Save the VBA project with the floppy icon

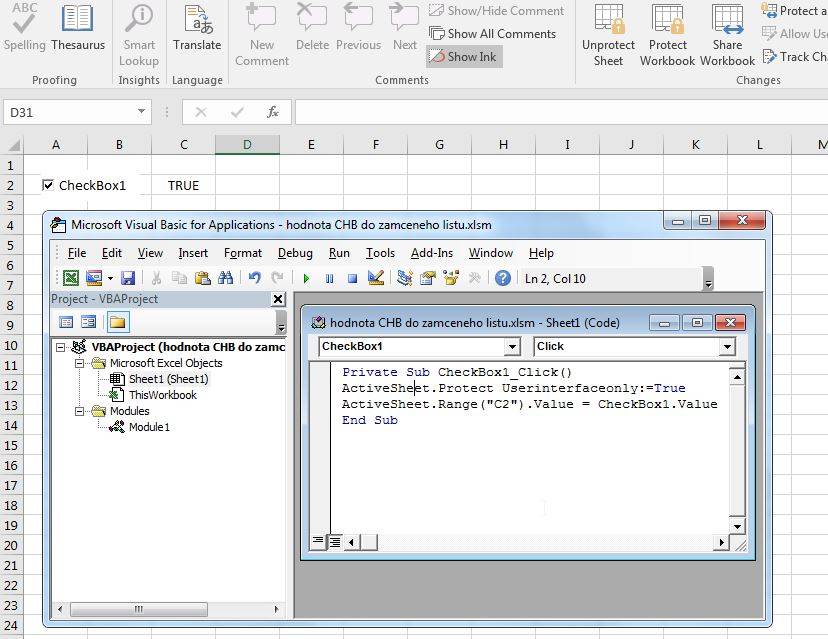[x=128, y=278]
